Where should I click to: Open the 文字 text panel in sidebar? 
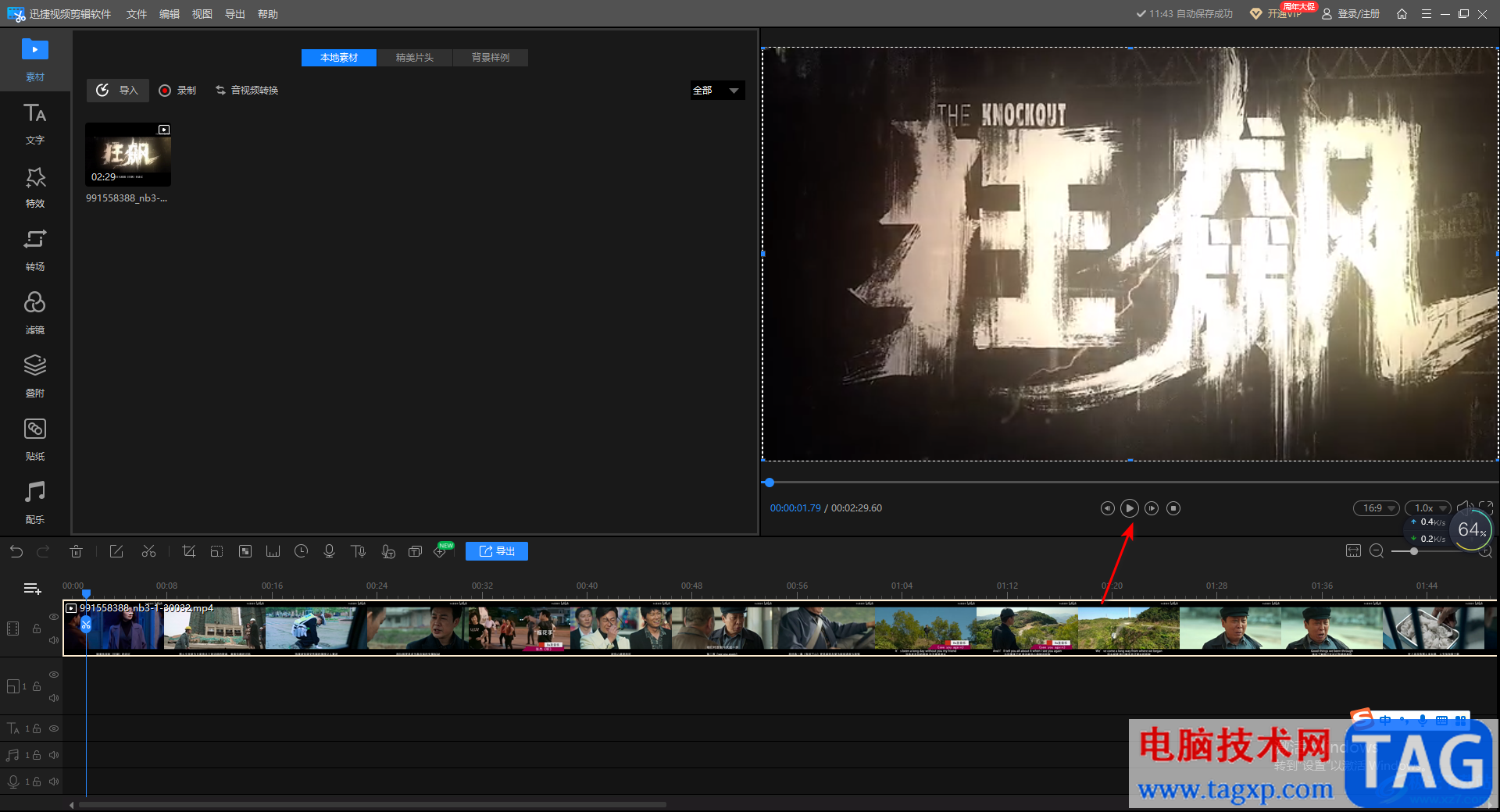click(34, 123)
